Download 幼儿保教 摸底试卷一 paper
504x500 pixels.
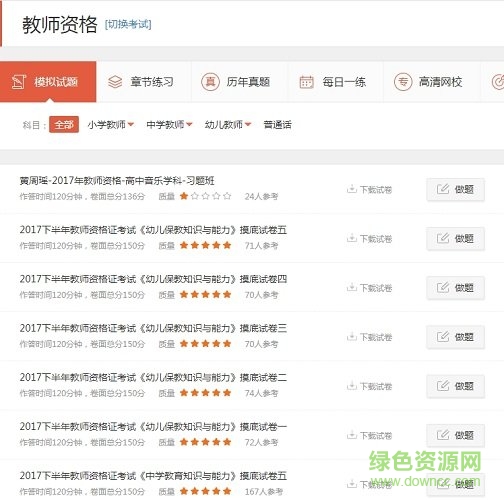pos(369,435)
